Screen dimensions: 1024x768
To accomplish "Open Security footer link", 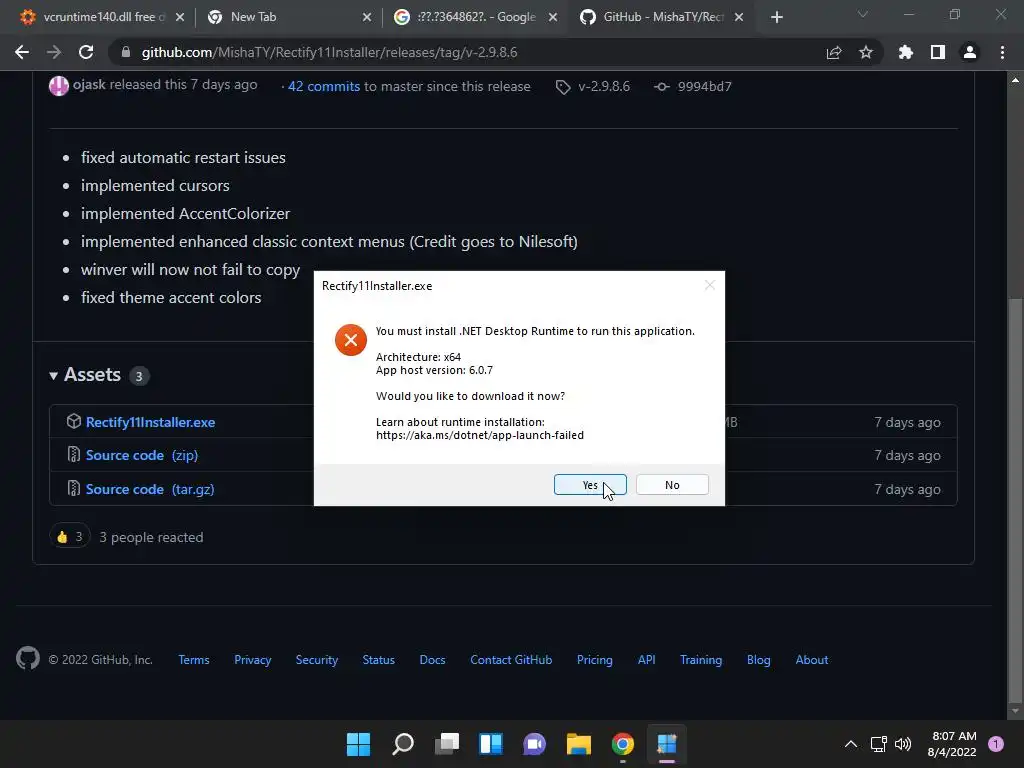I will click(317, 660).
